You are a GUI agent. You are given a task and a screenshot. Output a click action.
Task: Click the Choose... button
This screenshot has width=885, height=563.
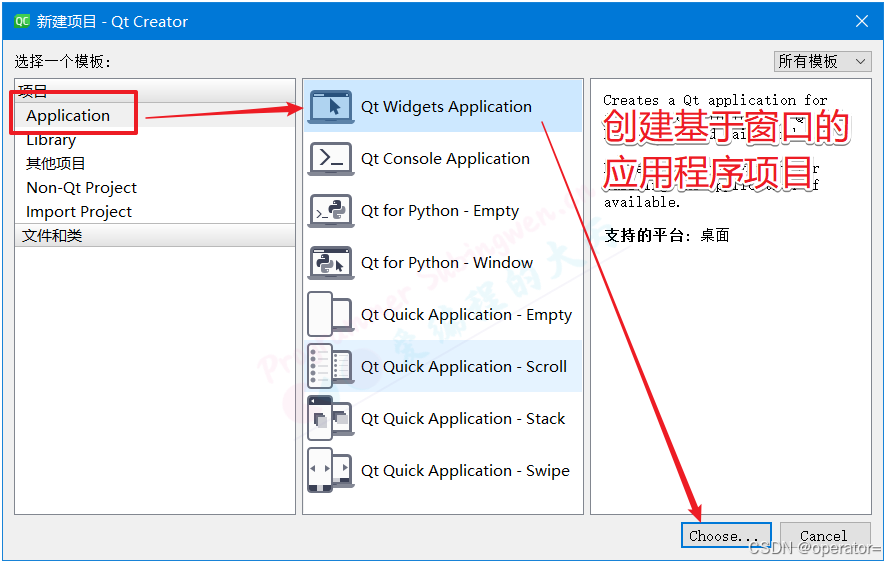coord(726,535)
